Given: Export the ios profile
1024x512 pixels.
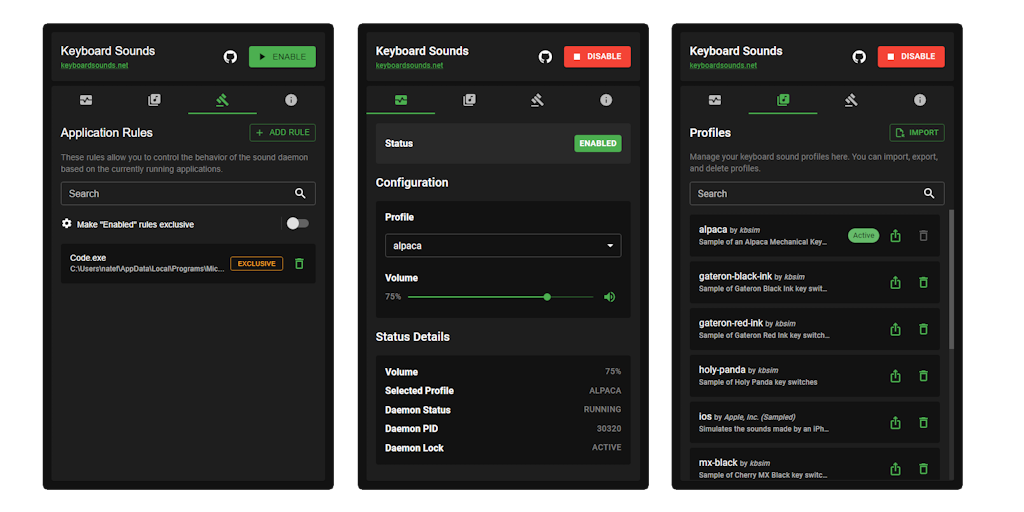Looking at the screenshot, I should coord(895,422).
